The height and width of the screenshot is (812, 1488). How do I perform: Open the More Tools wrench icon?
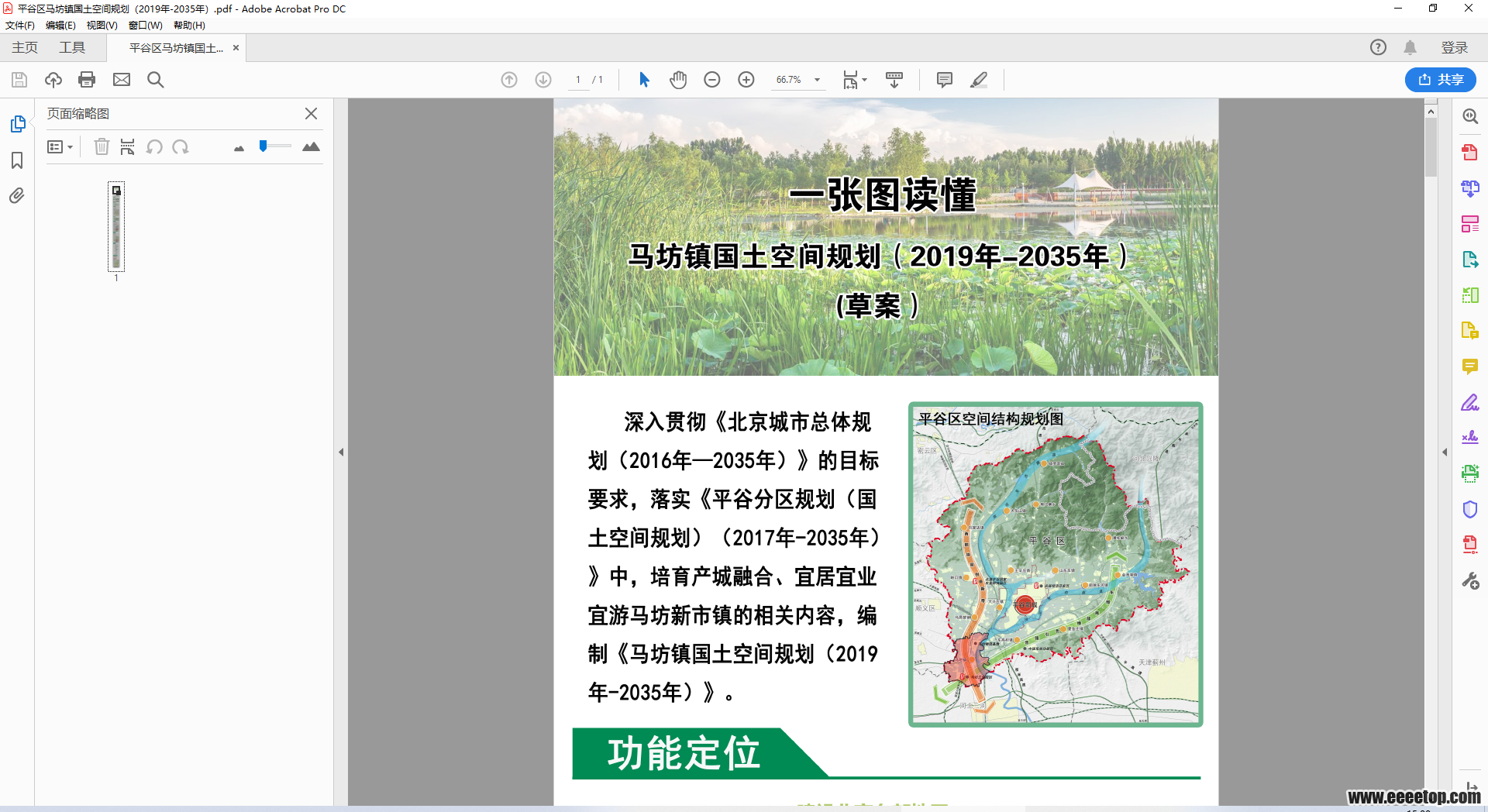click(x=1470, y=580)
